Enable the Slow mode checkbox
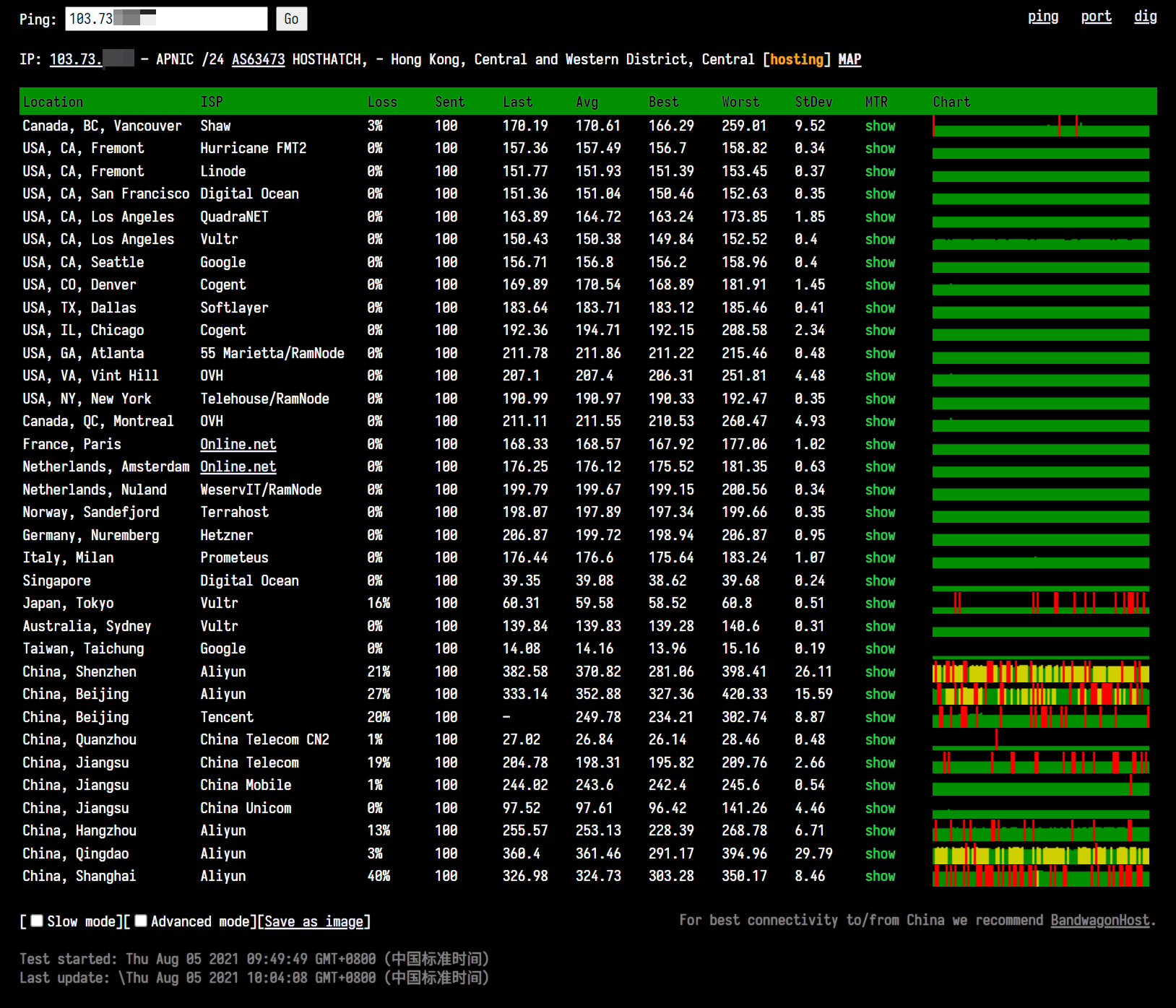The height and width of the screenshot is (1008, 1176). pos(37,921)
